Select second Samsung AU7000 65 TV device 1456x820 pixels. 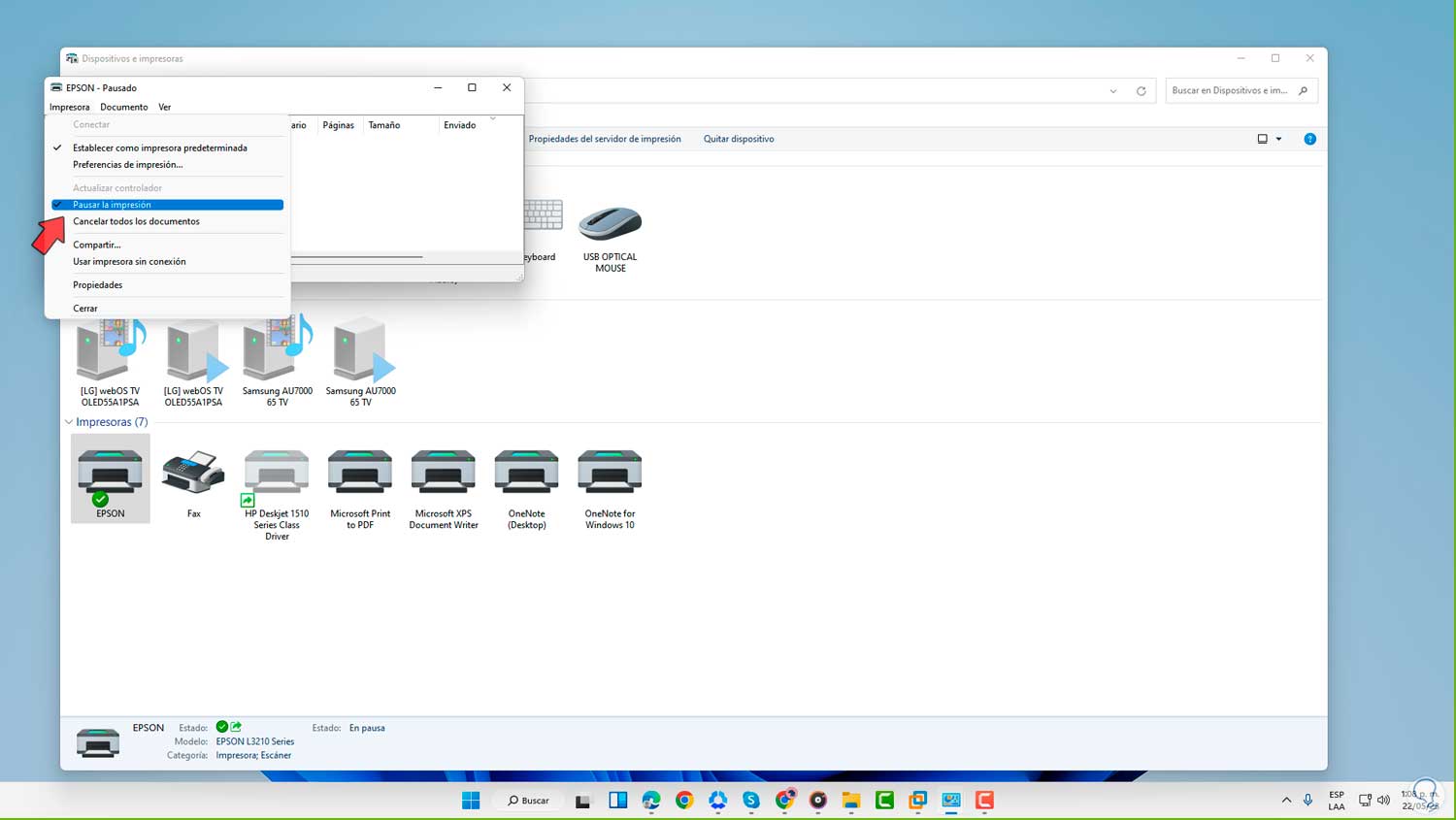[x=360, y=361]
